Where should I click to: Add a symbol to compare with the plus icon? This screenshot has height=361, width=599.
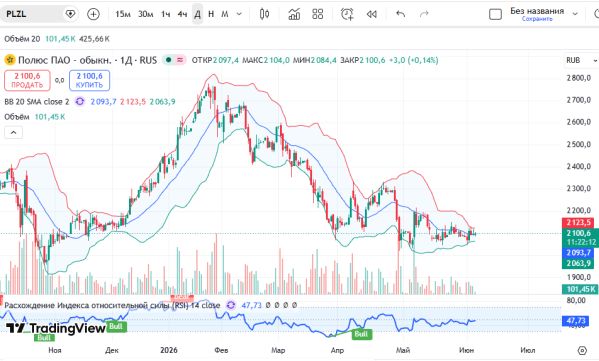[x=93, y=14]
